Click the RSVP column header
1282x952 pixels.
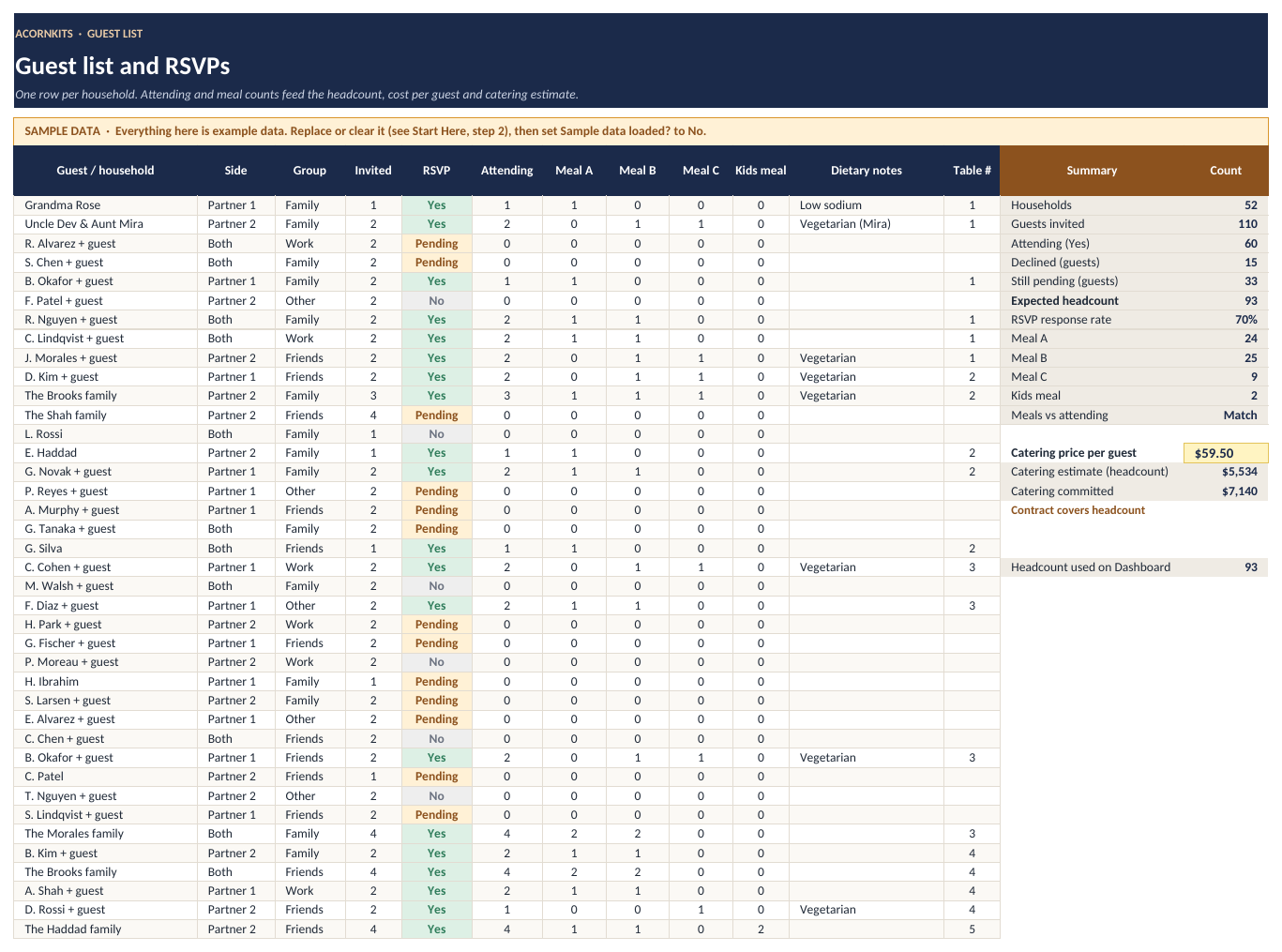coord(437,171)
